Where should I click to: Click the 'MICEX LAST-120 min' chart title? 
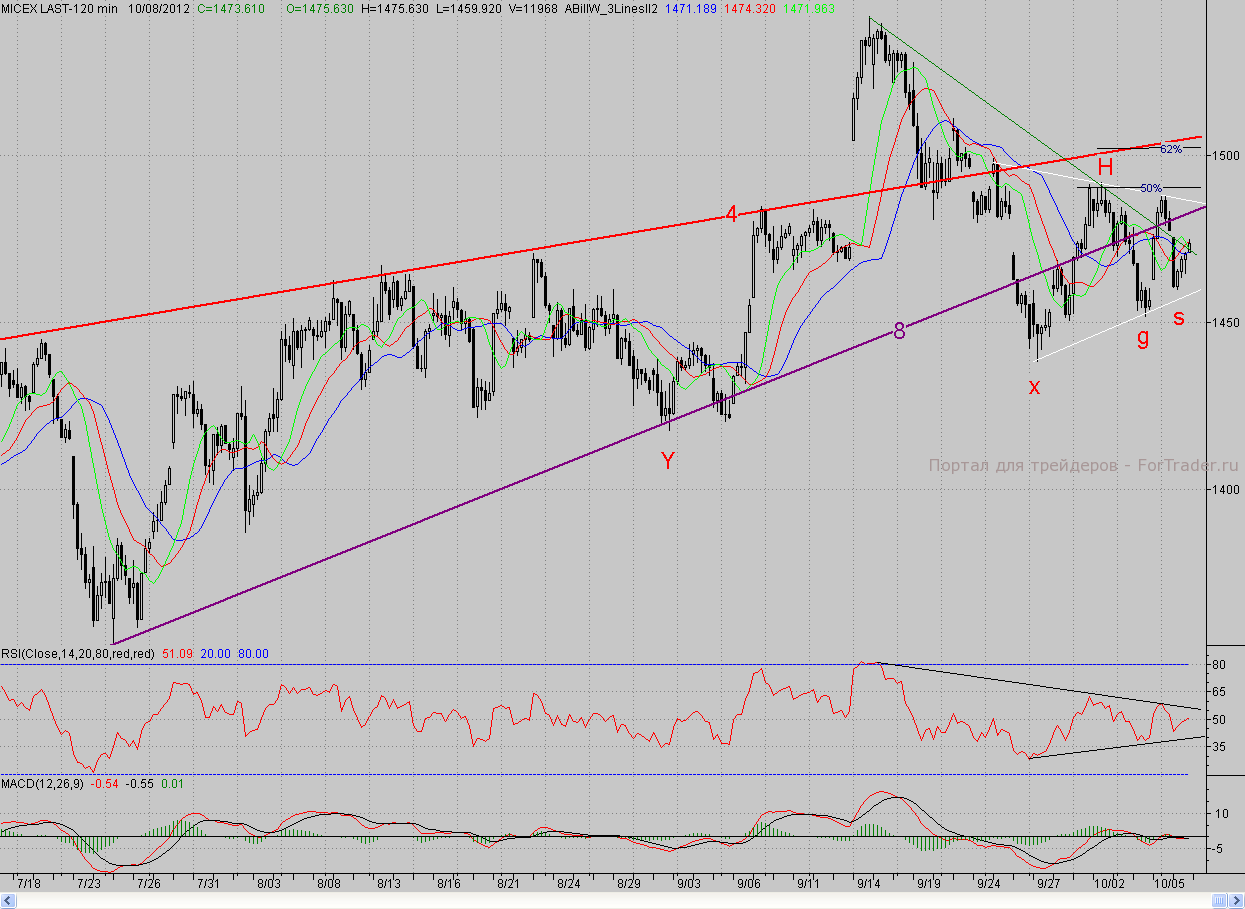pos(58,7)
